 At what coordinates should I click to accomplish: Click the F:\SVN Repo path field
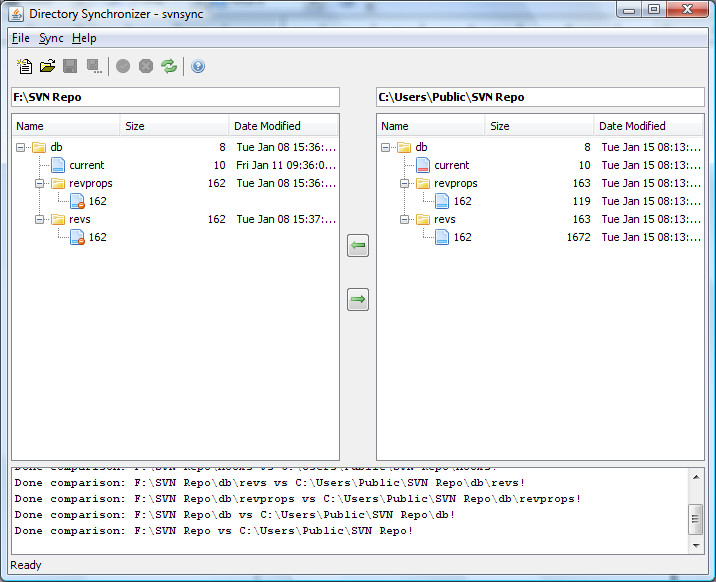pos(175,97)
